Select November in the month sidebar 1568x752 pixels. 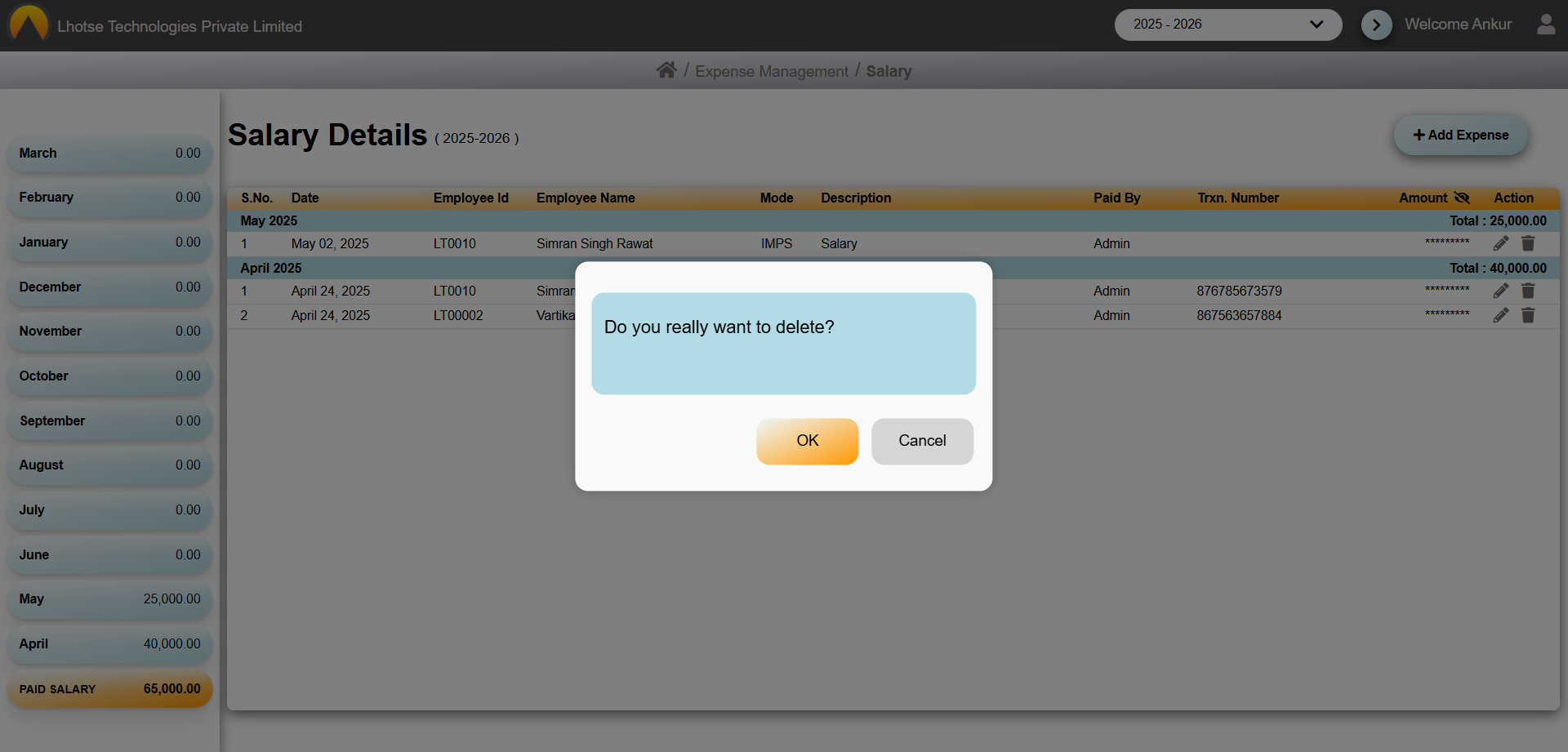click(x=110, y=332)
